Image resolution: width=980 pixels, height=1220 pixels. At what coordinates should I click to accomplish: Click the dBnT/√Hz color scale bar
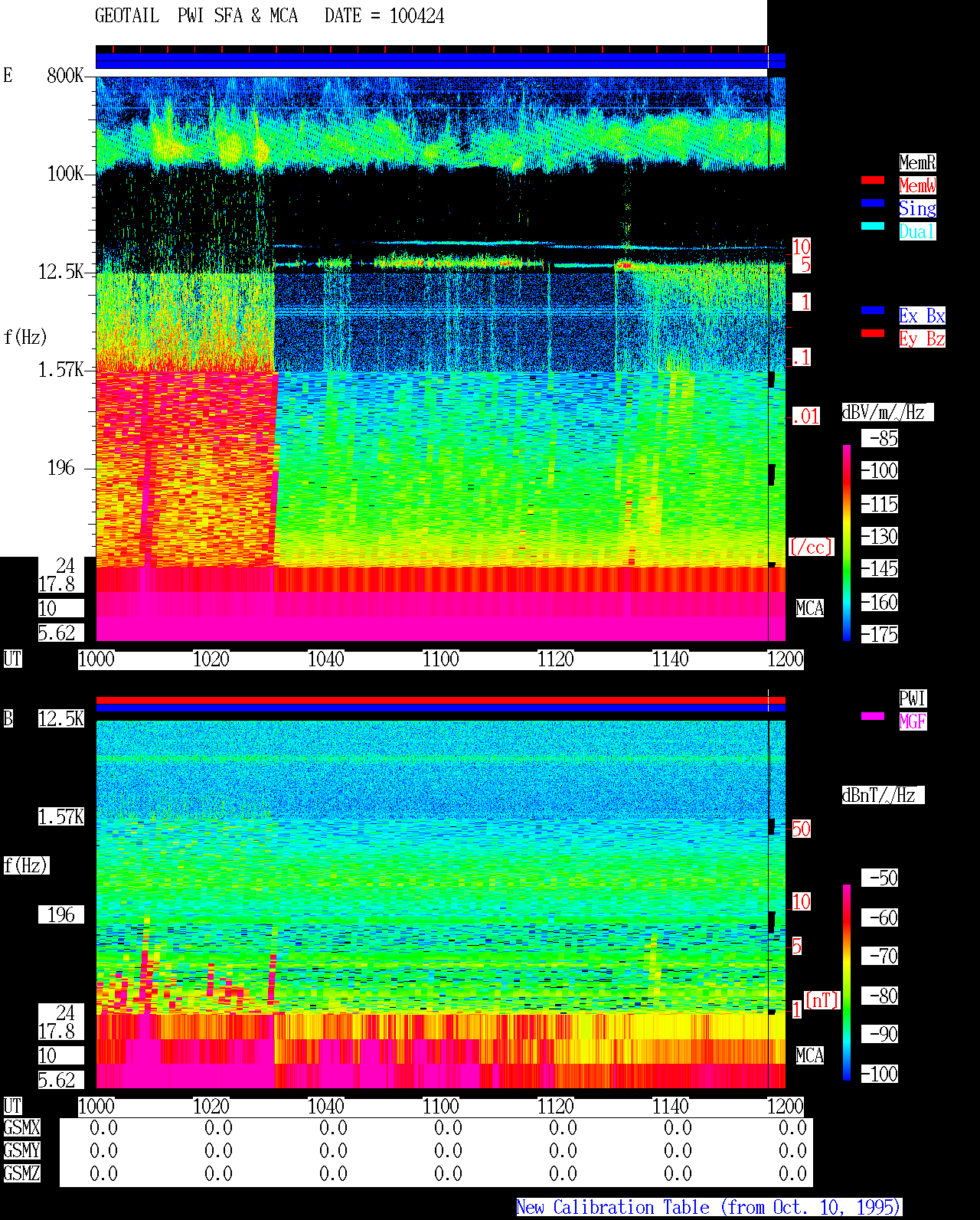point(847,983)
